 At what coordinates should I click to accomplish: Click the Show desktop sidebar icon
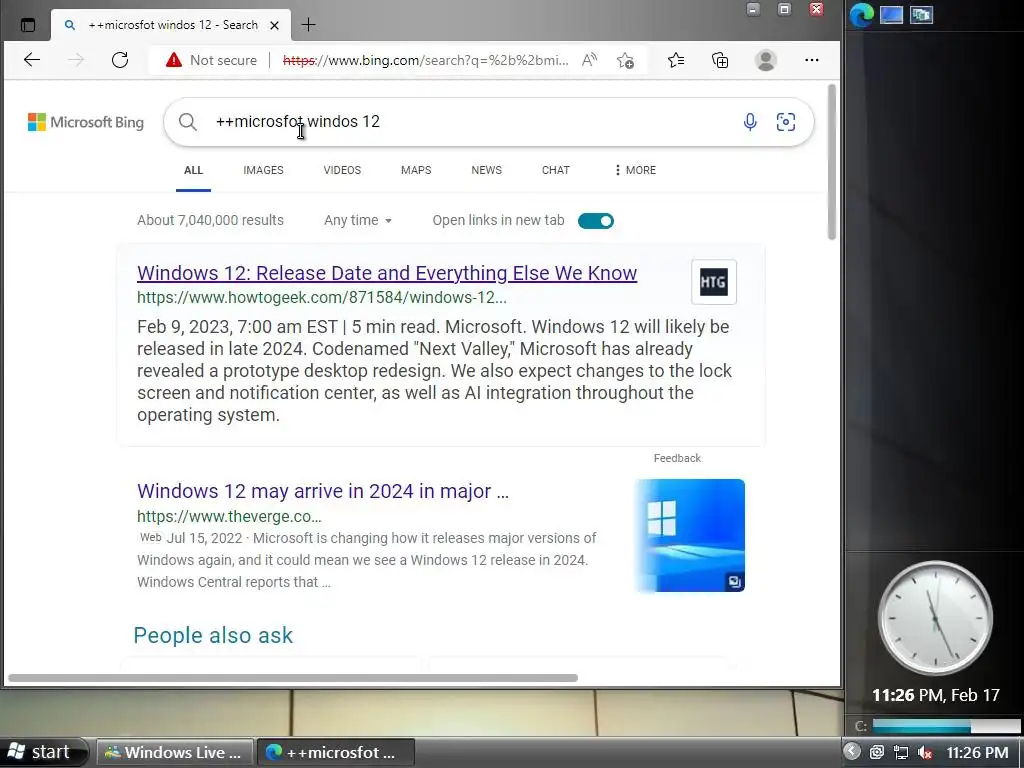click(891, 14)
